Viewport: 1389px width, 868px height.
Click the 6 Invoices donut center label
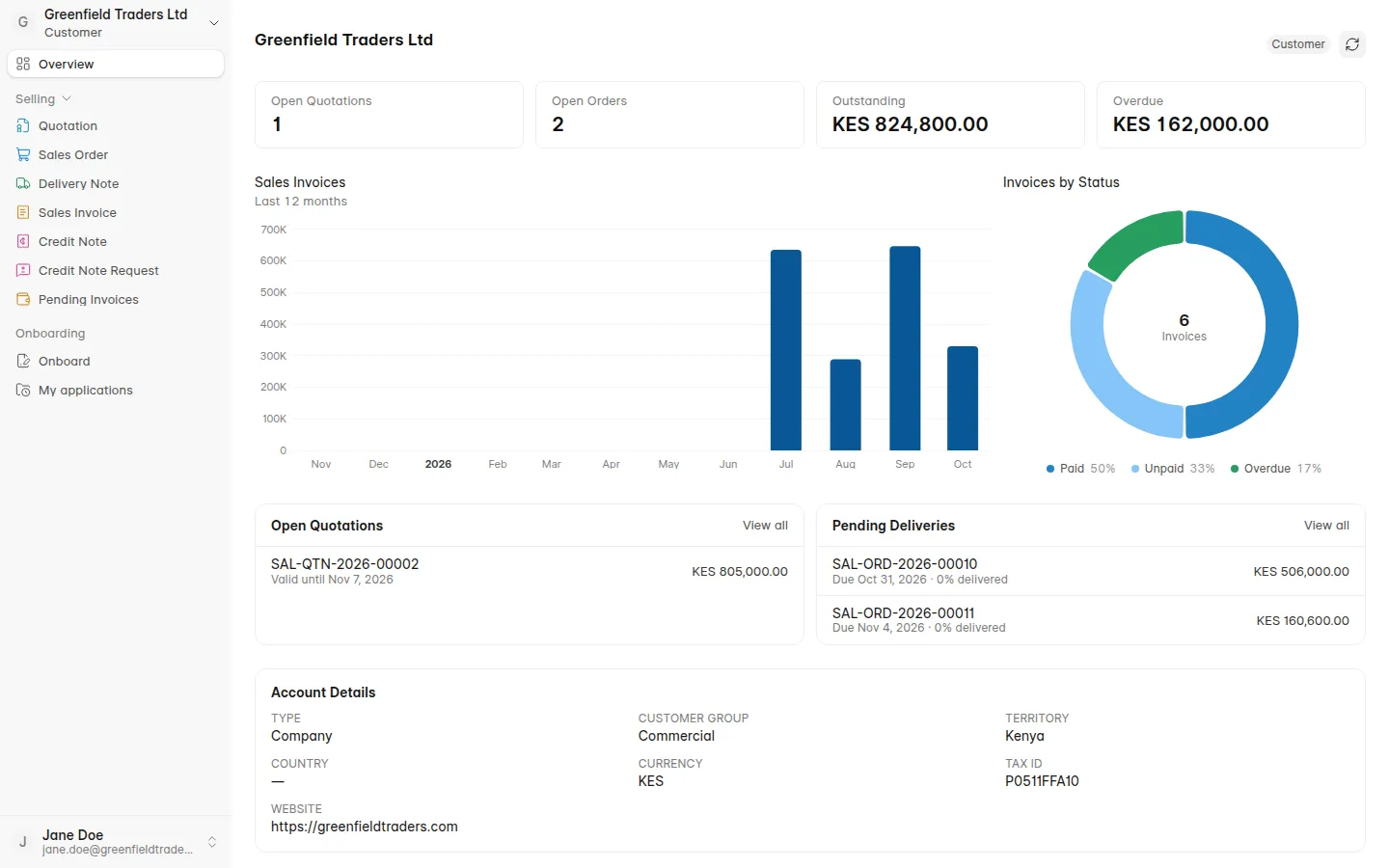pyautogui.click(x=1184, y=327)
